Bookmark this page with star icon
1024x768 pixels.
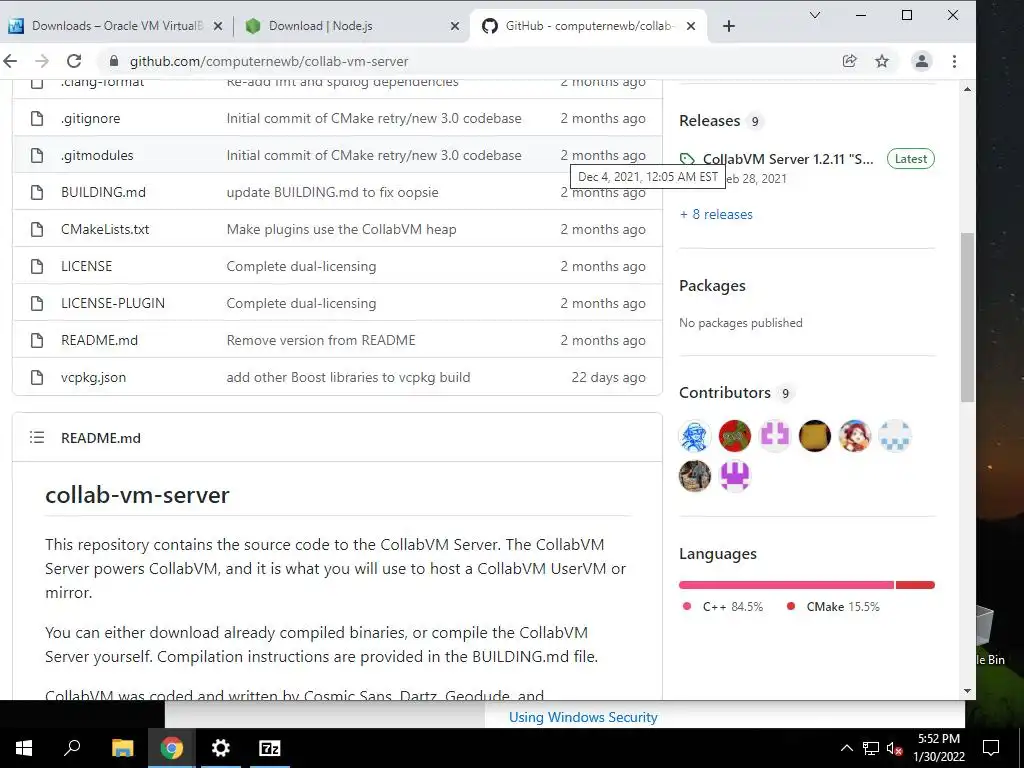coord(882,61)
